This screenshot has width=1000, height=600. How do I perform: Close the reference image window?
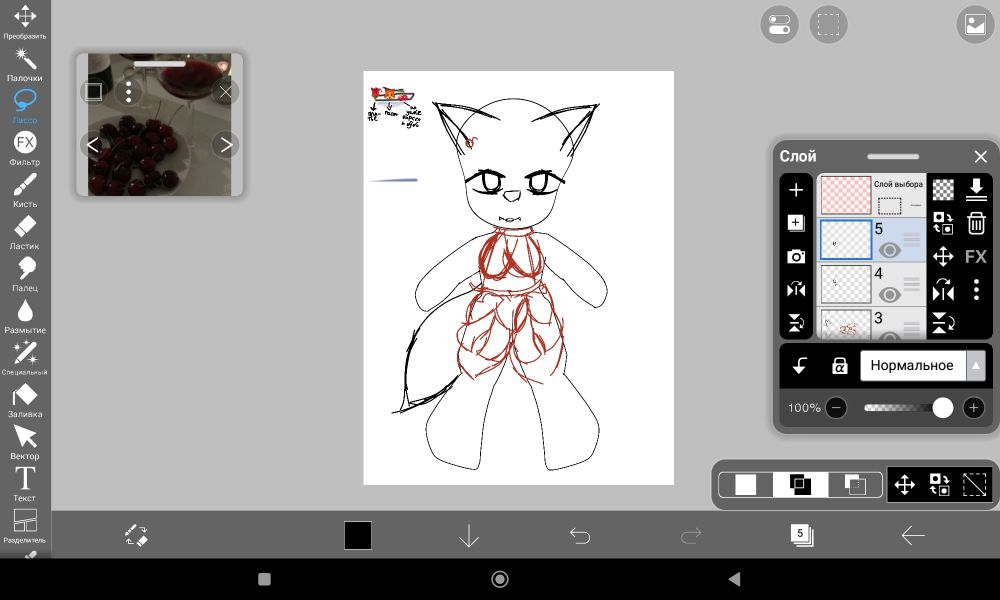[x=226, y=92]
